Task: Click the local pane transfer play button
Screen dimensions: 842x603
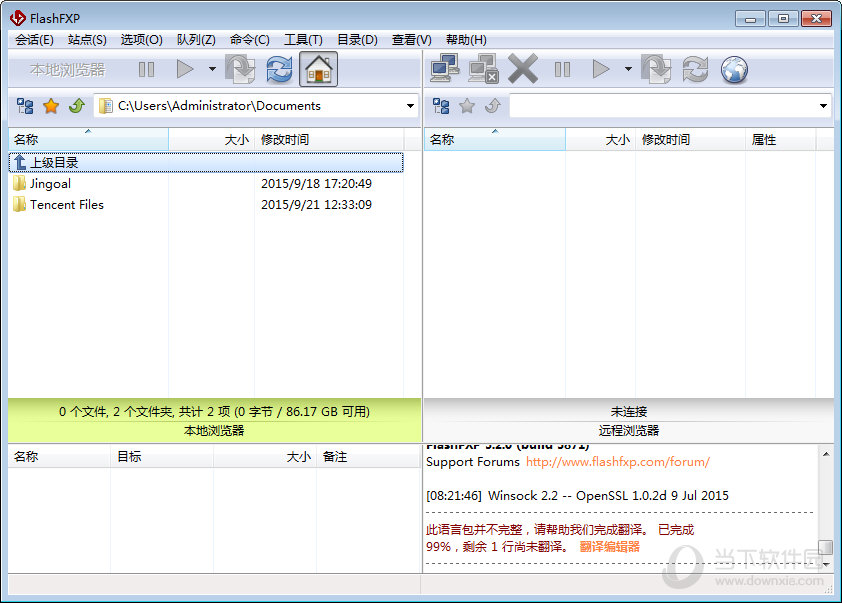Action: (185, 69)
